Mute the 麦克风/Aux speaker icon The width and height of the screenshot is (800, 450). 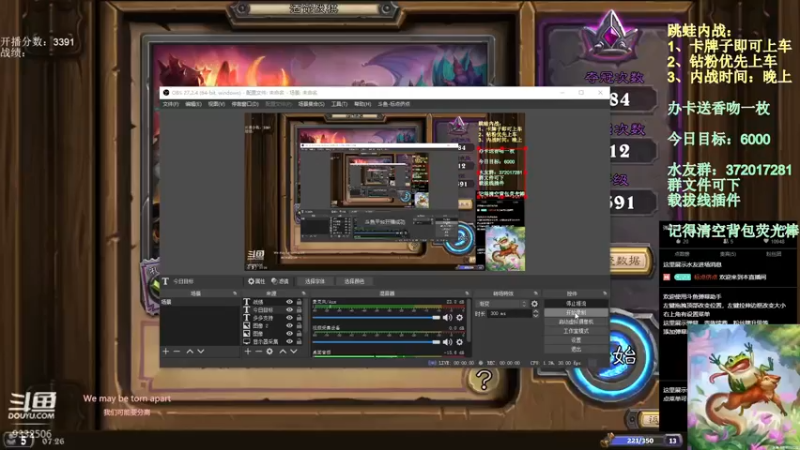(x=447, y=317)
